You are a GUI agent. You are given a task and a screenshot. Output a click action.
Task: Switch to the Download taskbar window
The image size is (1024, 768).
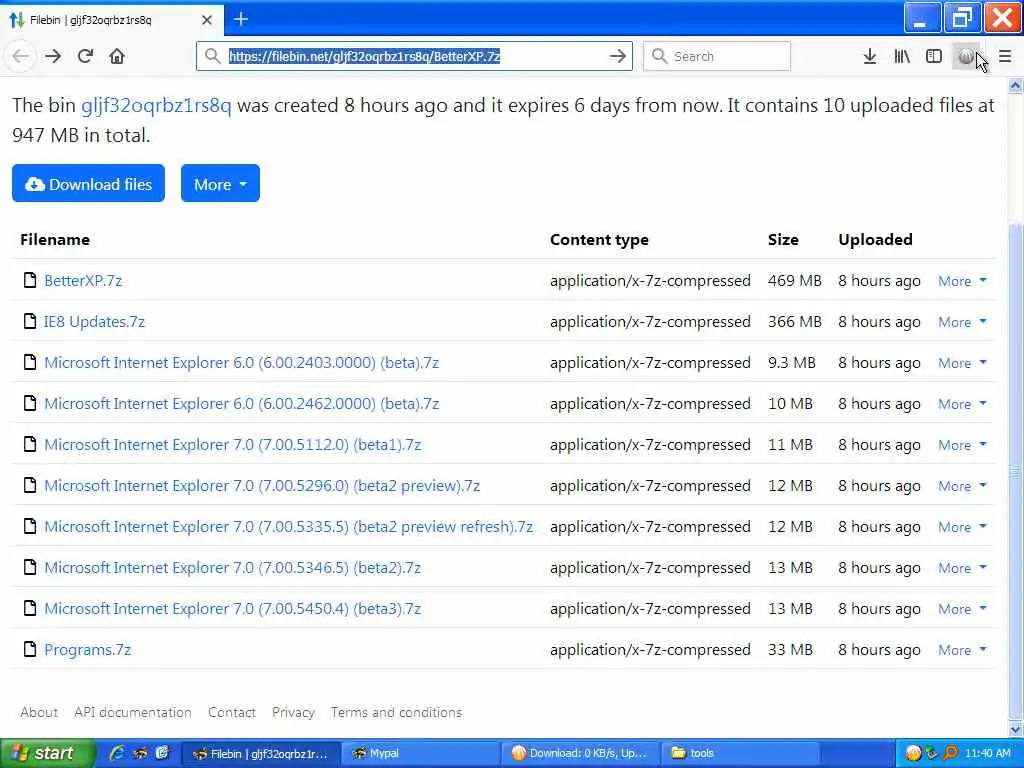tap(581, 753)
